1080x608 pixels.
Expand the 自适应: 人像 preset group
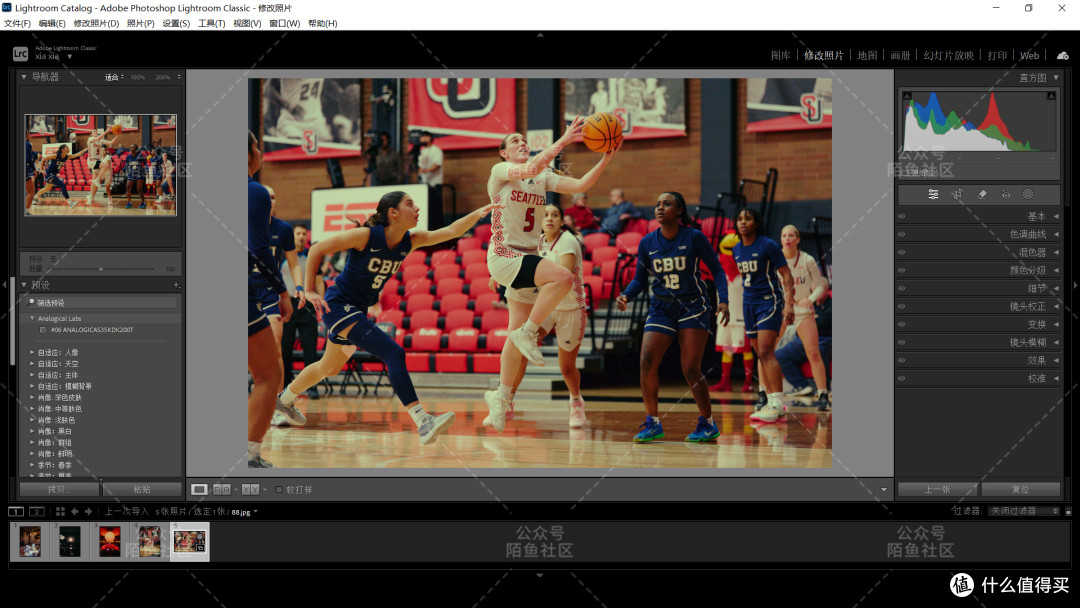[x=32, y=352]
